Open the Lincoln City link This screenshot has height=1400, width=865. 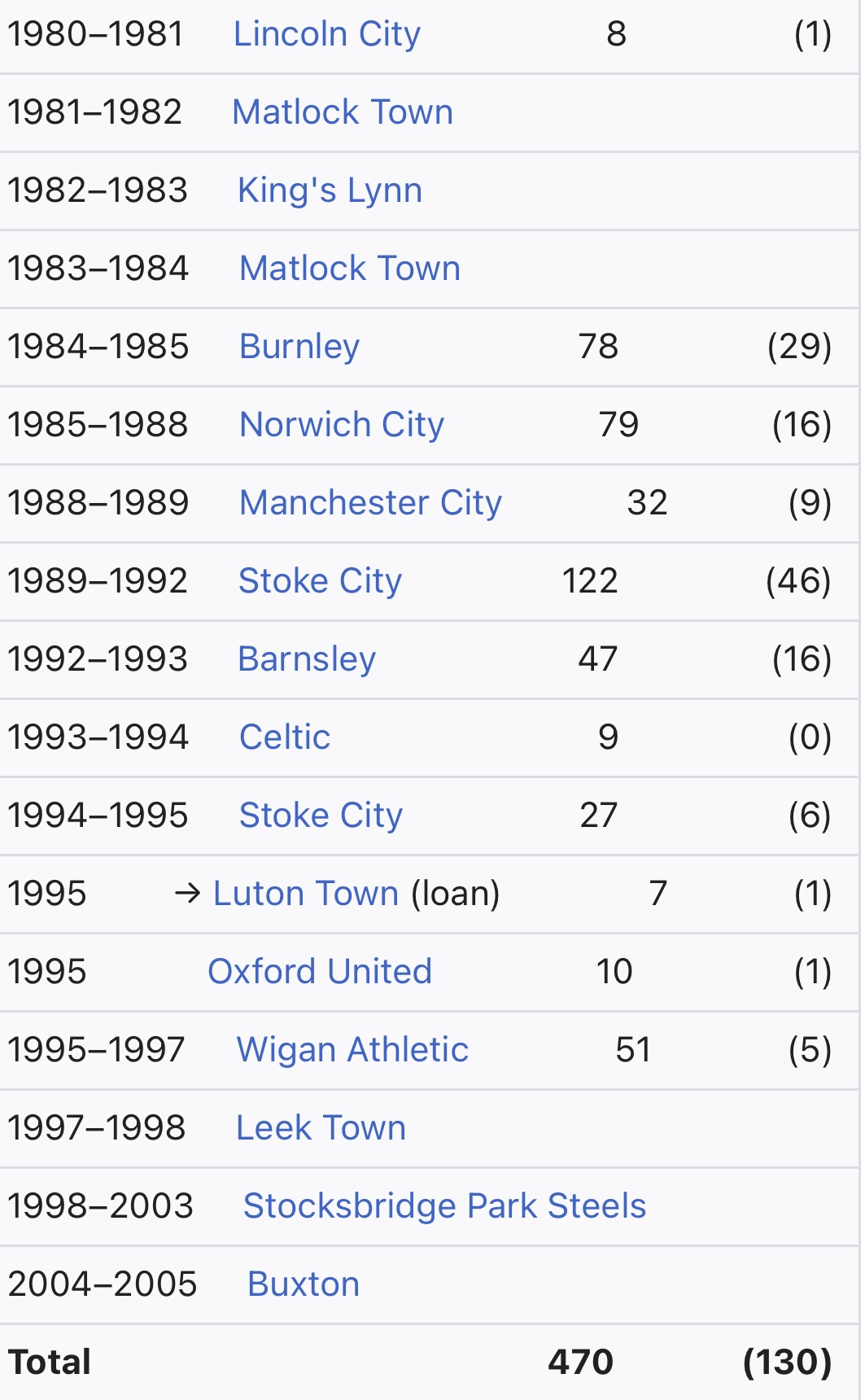point(326,34)
